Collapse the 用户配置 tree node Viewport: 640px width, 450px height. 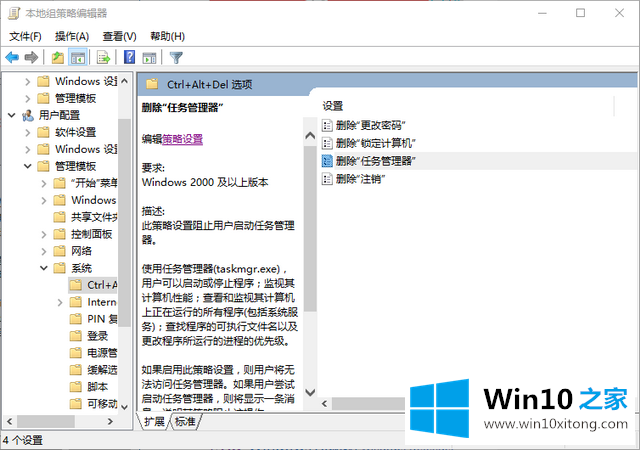pyautogui.click(x=11, y=116)
